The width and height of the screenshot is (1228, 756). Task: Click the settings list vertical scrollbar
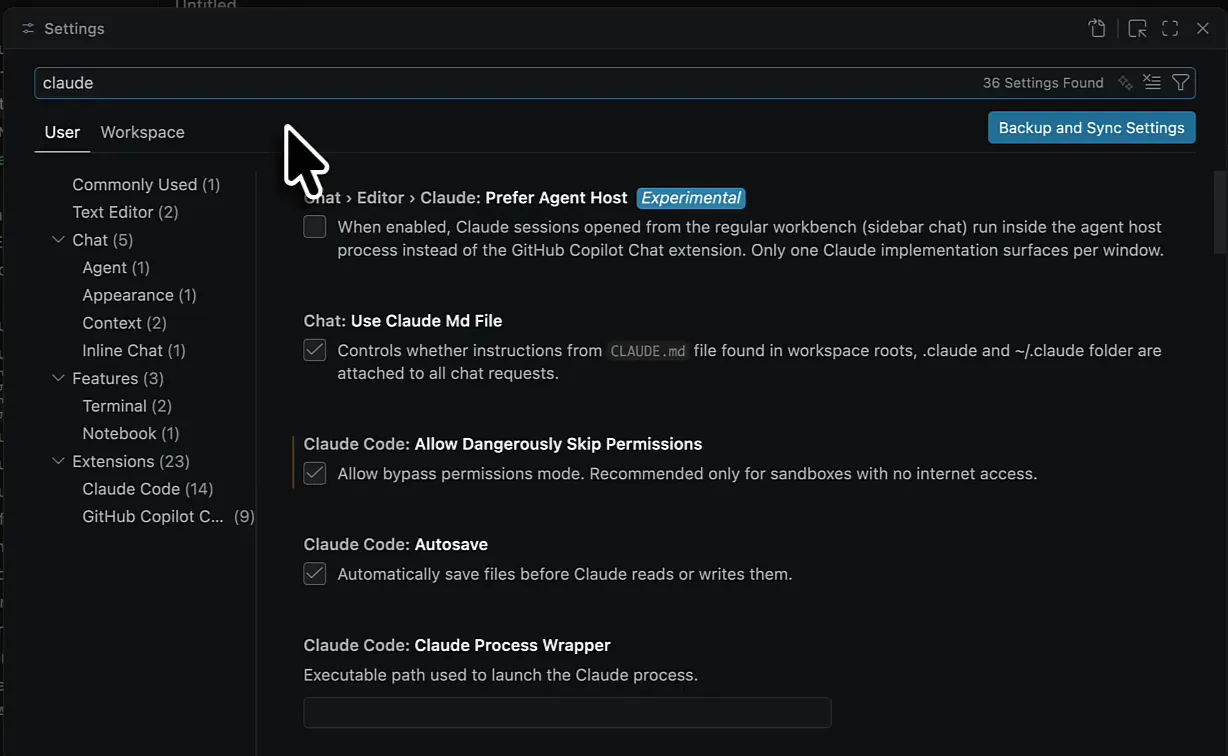1219,212
